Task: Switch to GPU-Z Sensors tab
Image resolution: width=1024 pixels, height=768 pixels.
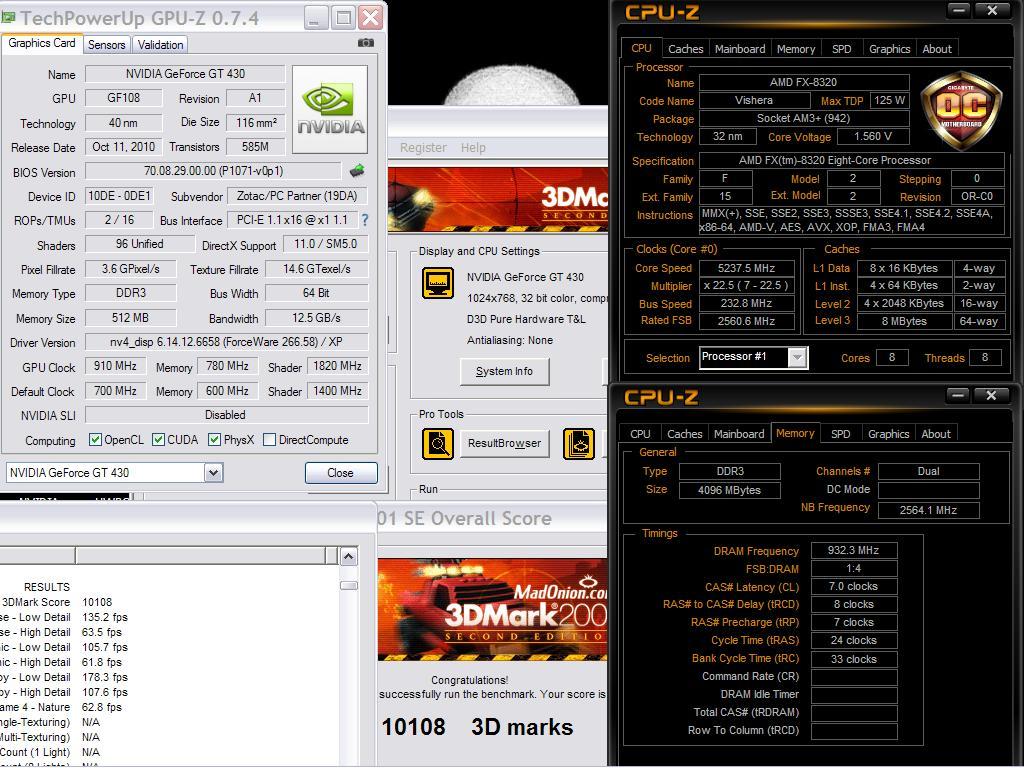Action: point(106,44)
